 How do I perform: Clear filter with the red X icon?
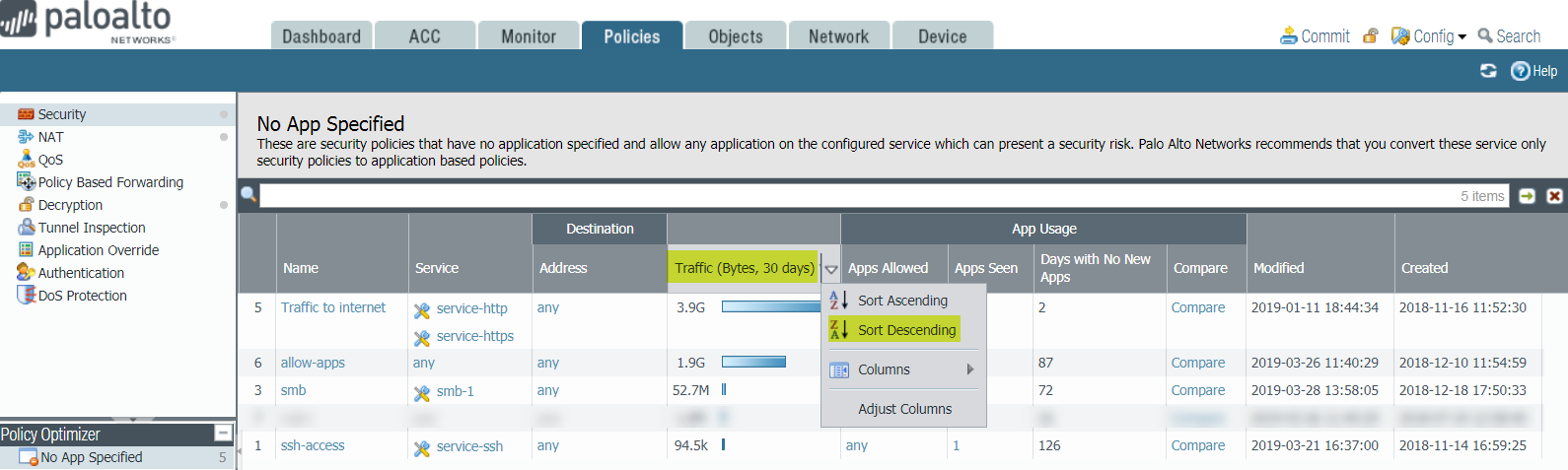pyautogui.click(x=1554, y=196)
